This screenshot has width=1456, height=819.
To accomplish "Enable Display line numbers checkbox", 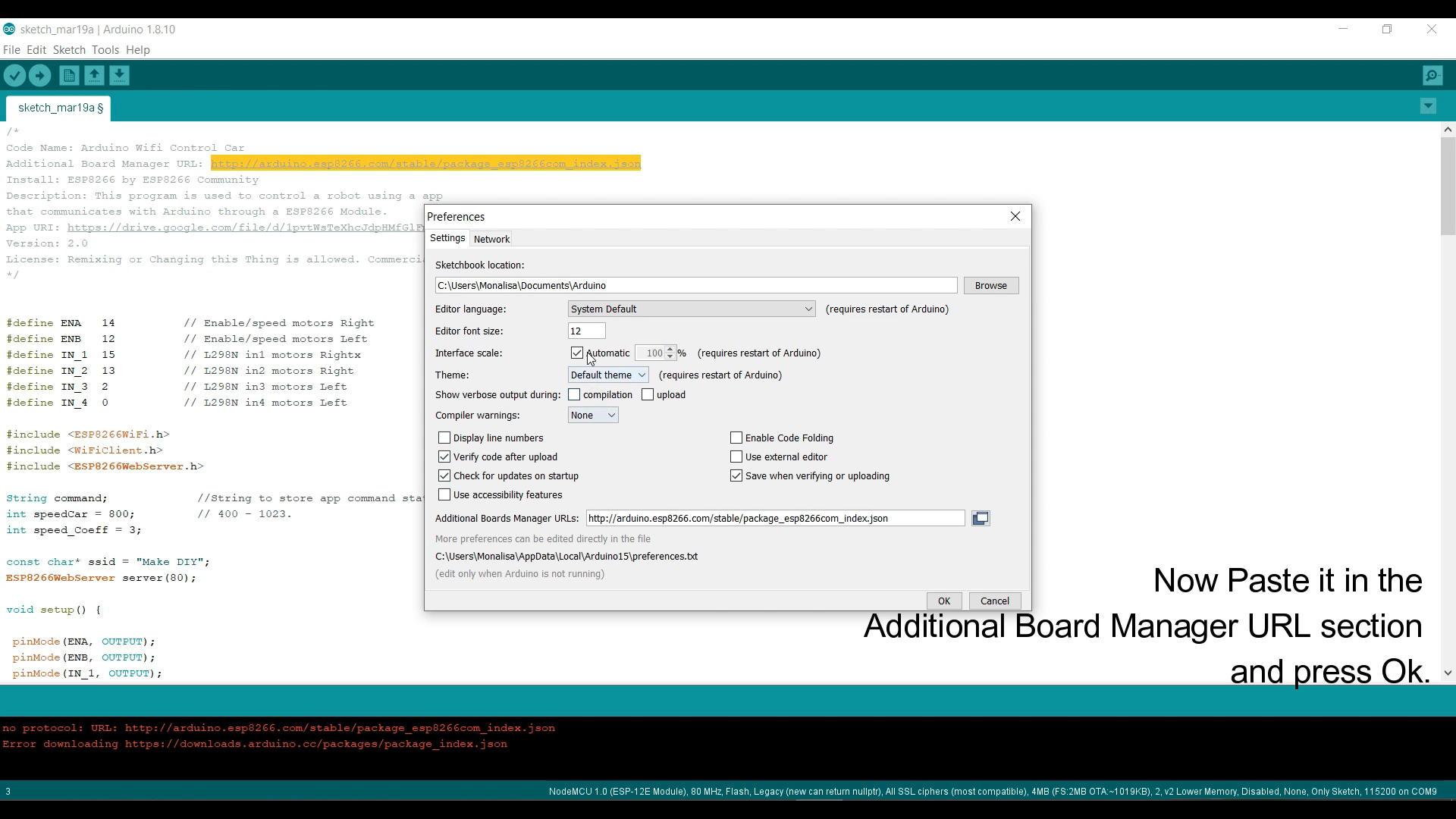I will tap(444, 438).
